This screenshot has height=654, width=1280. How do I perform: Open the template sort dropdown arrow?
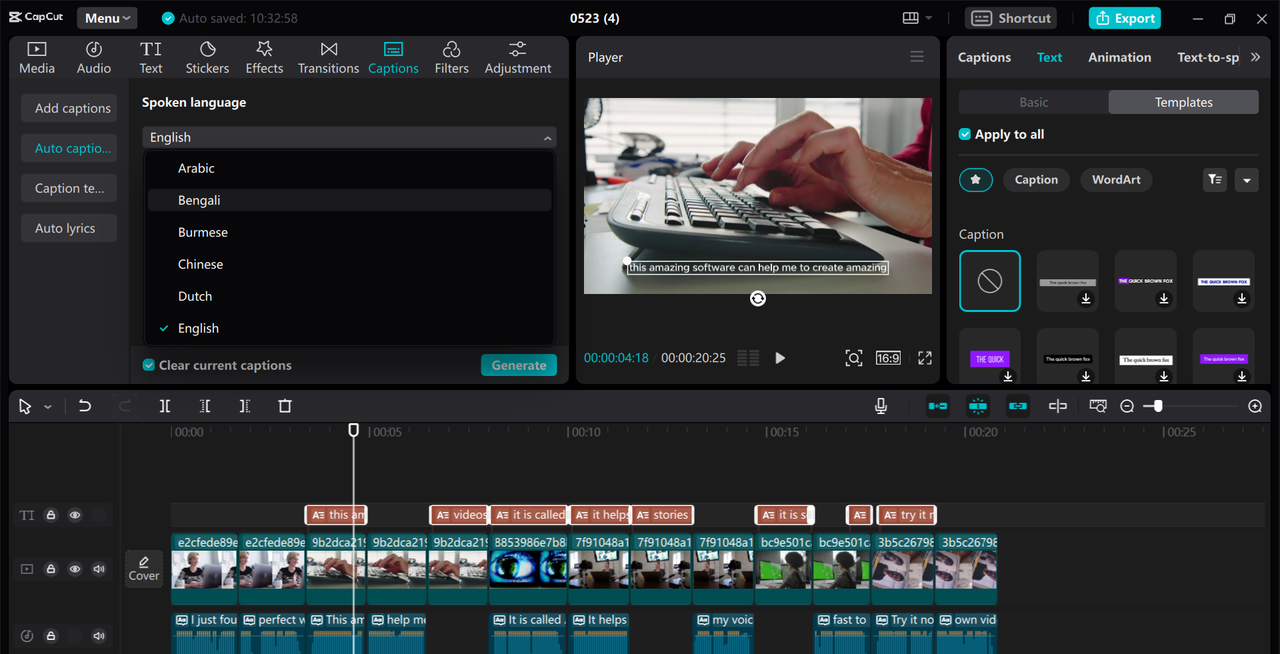(x=1246, y=180)
